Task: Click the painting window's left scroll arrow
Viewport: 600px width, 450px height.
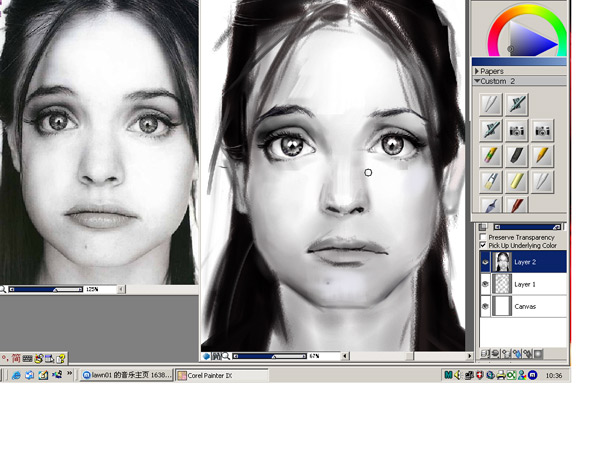Action: pyautogui.click(x=345, y=356)
